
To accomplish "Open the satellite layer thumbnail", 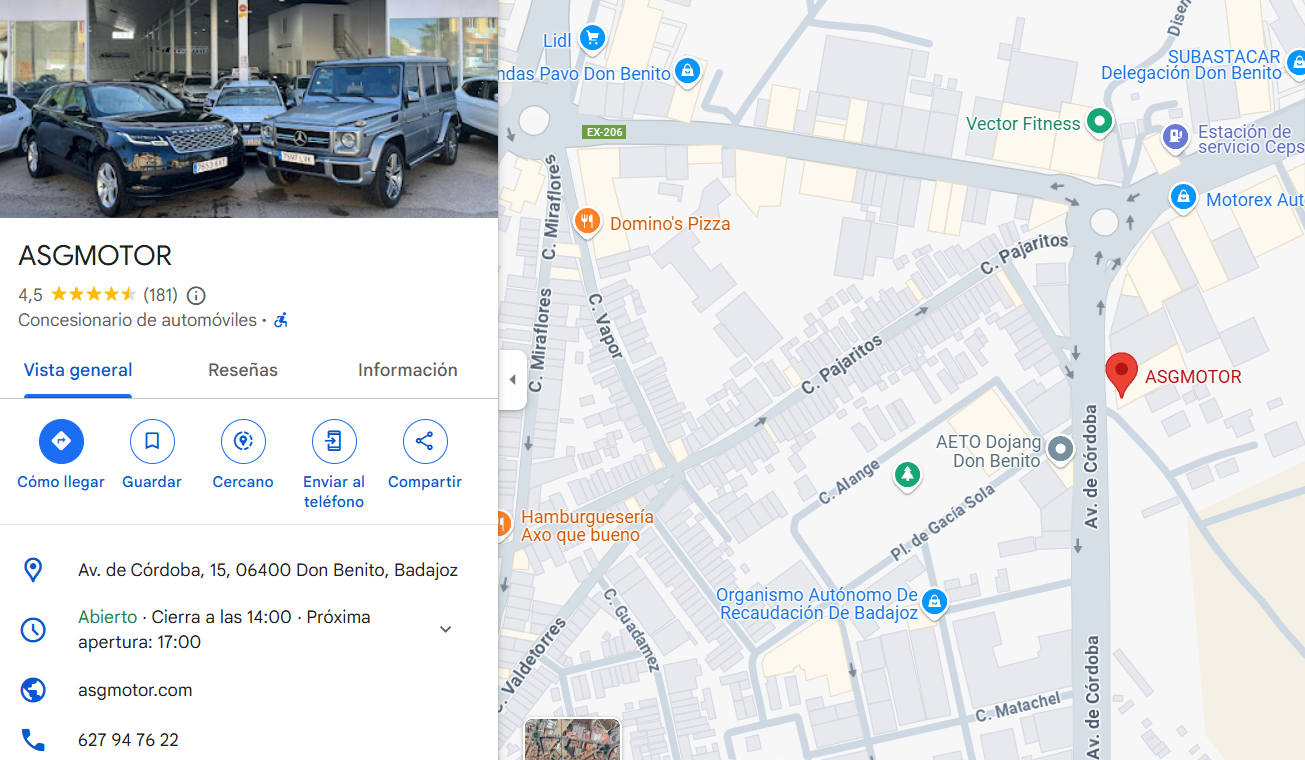I will click(573, 739).
